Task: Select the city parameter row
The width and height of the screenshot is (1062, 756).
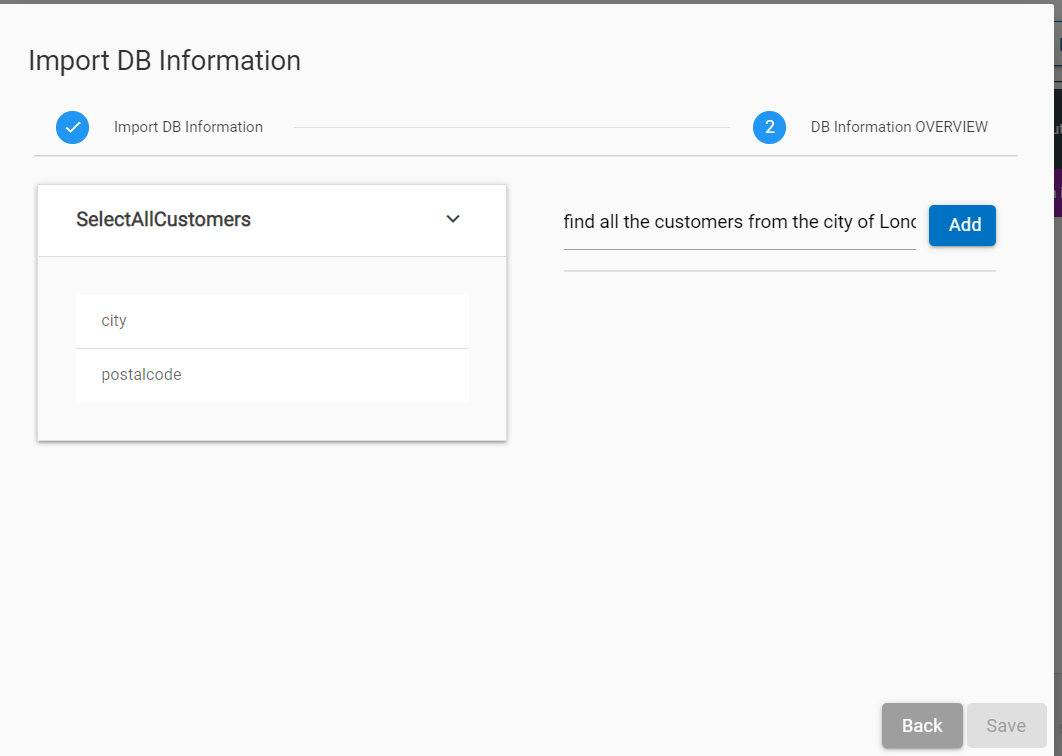Action: [x=272, y=321]
